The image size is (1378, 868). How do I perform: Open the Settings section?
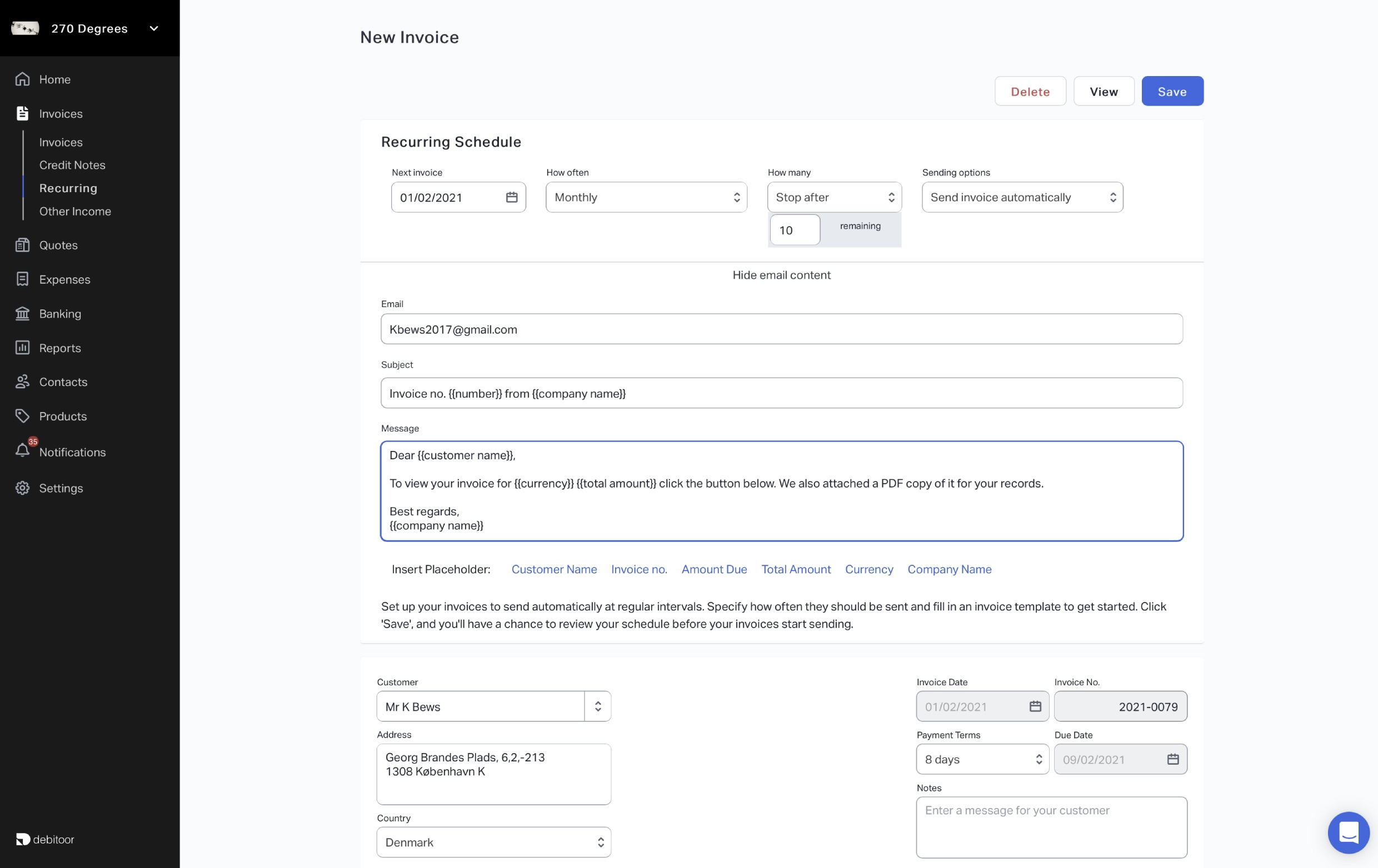(x=61, y=488)
